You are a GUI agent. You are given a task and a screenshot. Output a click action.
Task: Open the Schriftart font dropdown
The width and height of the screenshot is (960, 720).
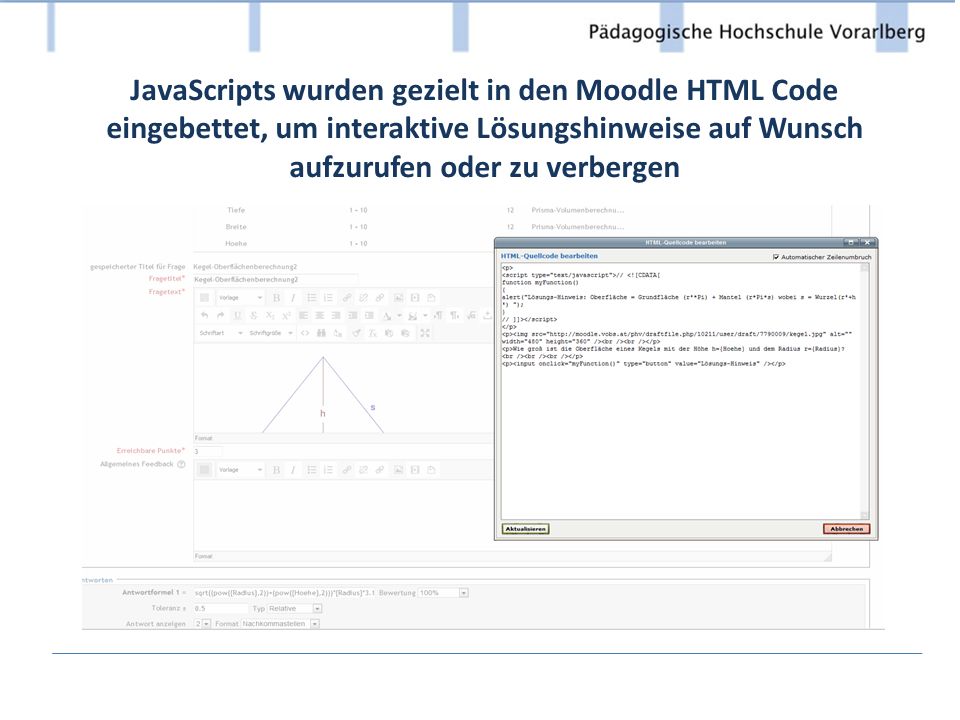(x=221, y=333)
